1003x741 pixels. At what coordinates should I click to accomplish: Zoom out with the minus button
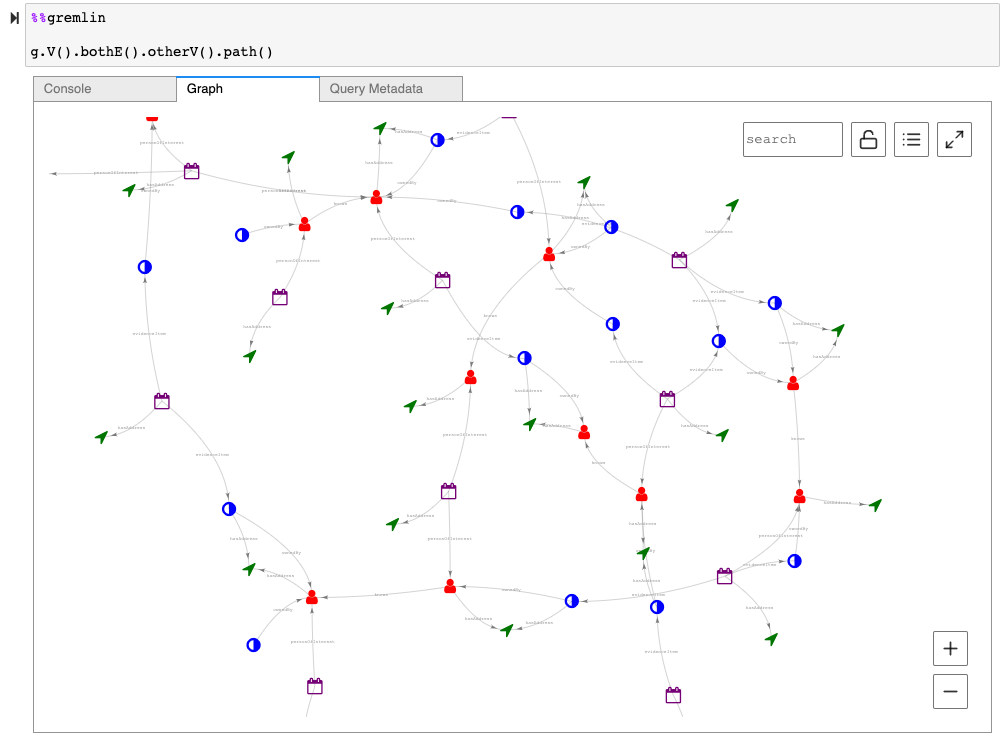950,691
